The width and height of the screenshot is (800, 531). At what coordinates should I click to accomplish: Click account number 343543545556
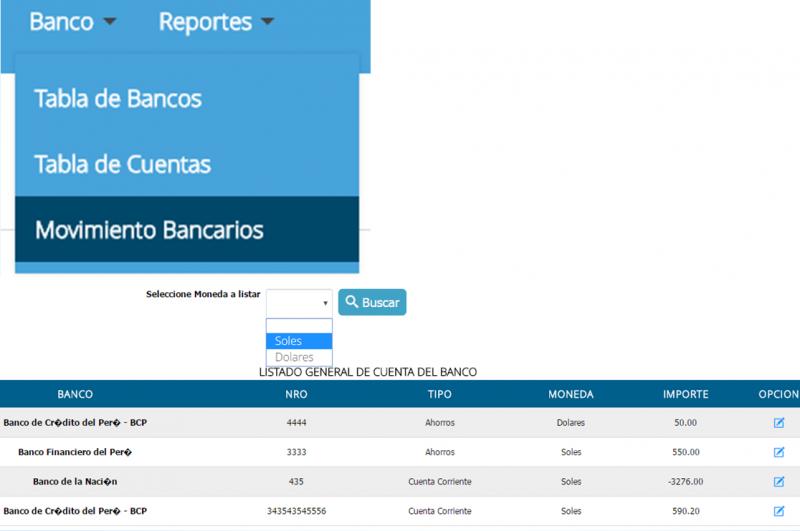[296, 511]
